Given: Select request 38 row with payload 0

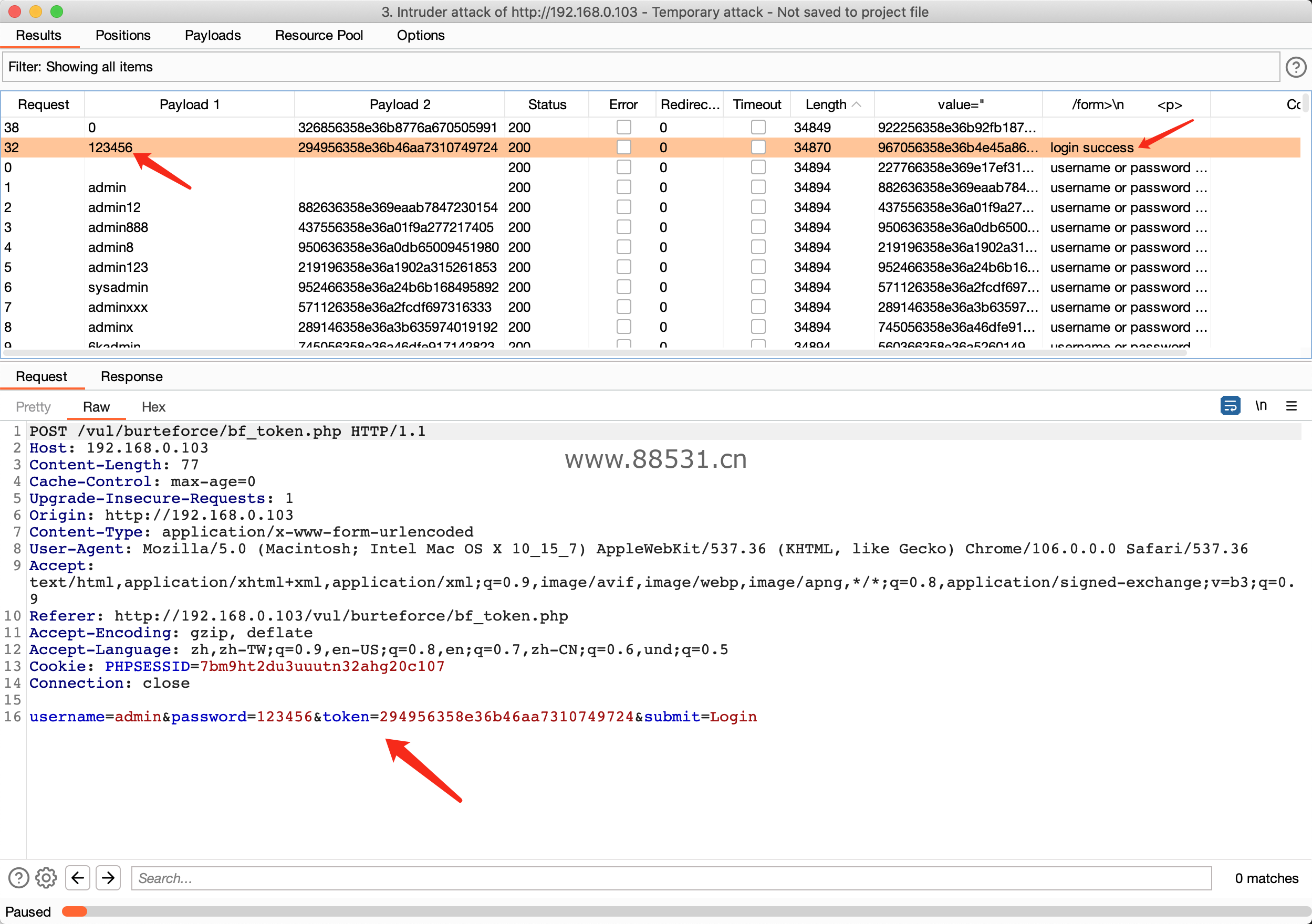Looking at the screenshot, I should tap(651, 128).
